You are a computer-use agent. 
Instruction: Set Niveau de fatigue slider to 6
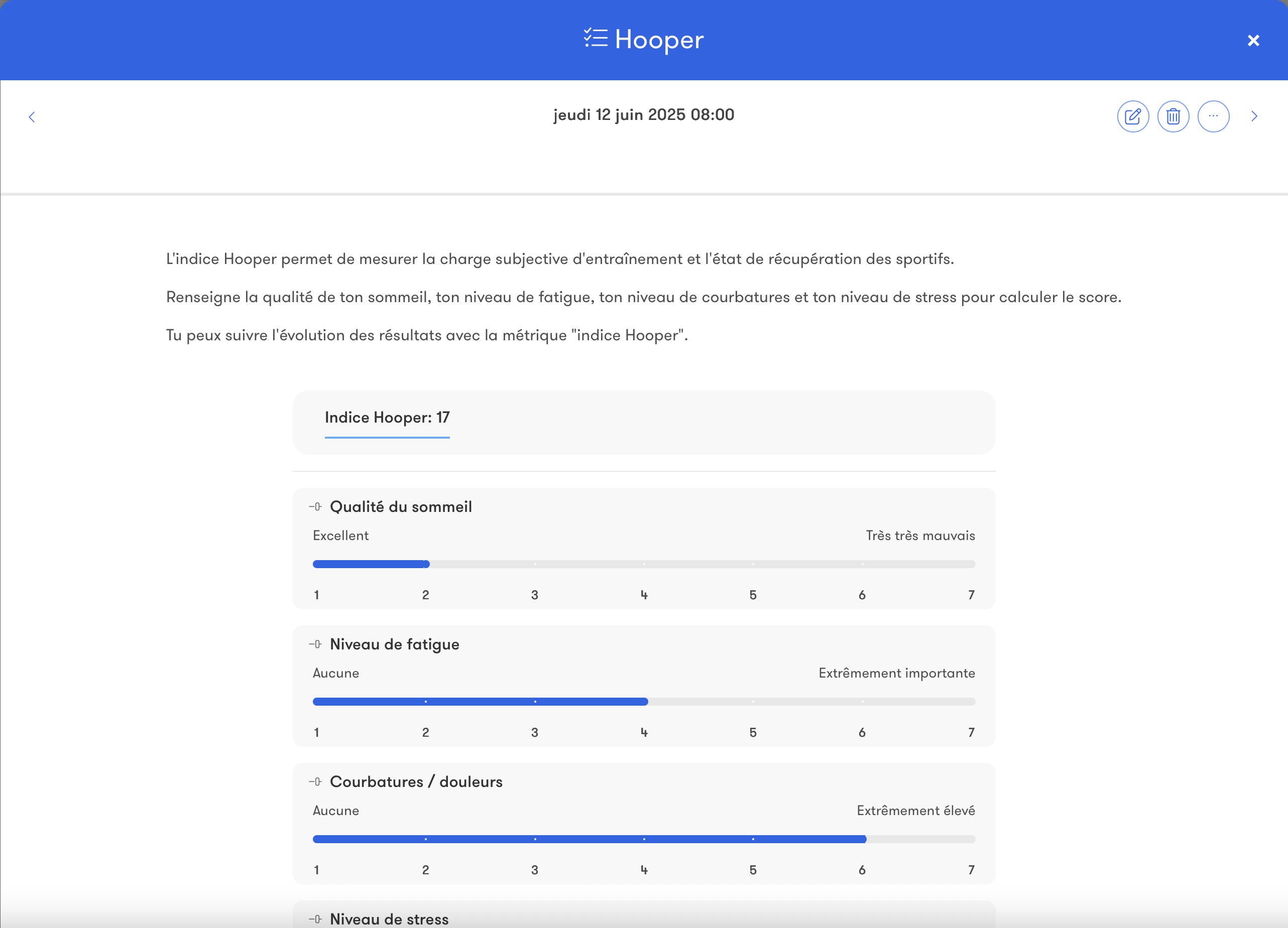tap(862, 702)
